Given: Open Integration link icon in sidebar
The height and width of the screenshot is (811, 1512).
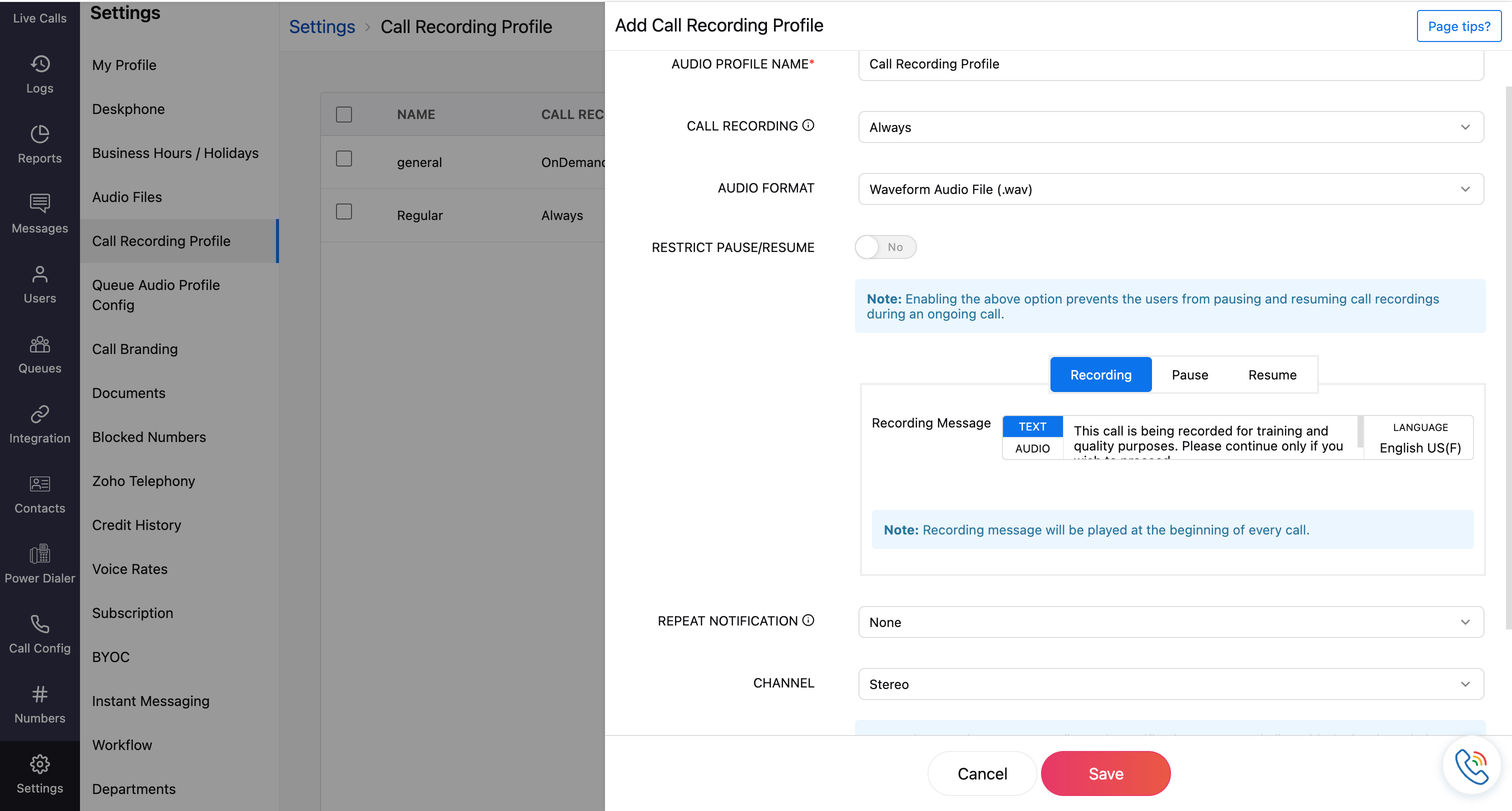Looking at the screenshot, I should click(x=40, y=414).
